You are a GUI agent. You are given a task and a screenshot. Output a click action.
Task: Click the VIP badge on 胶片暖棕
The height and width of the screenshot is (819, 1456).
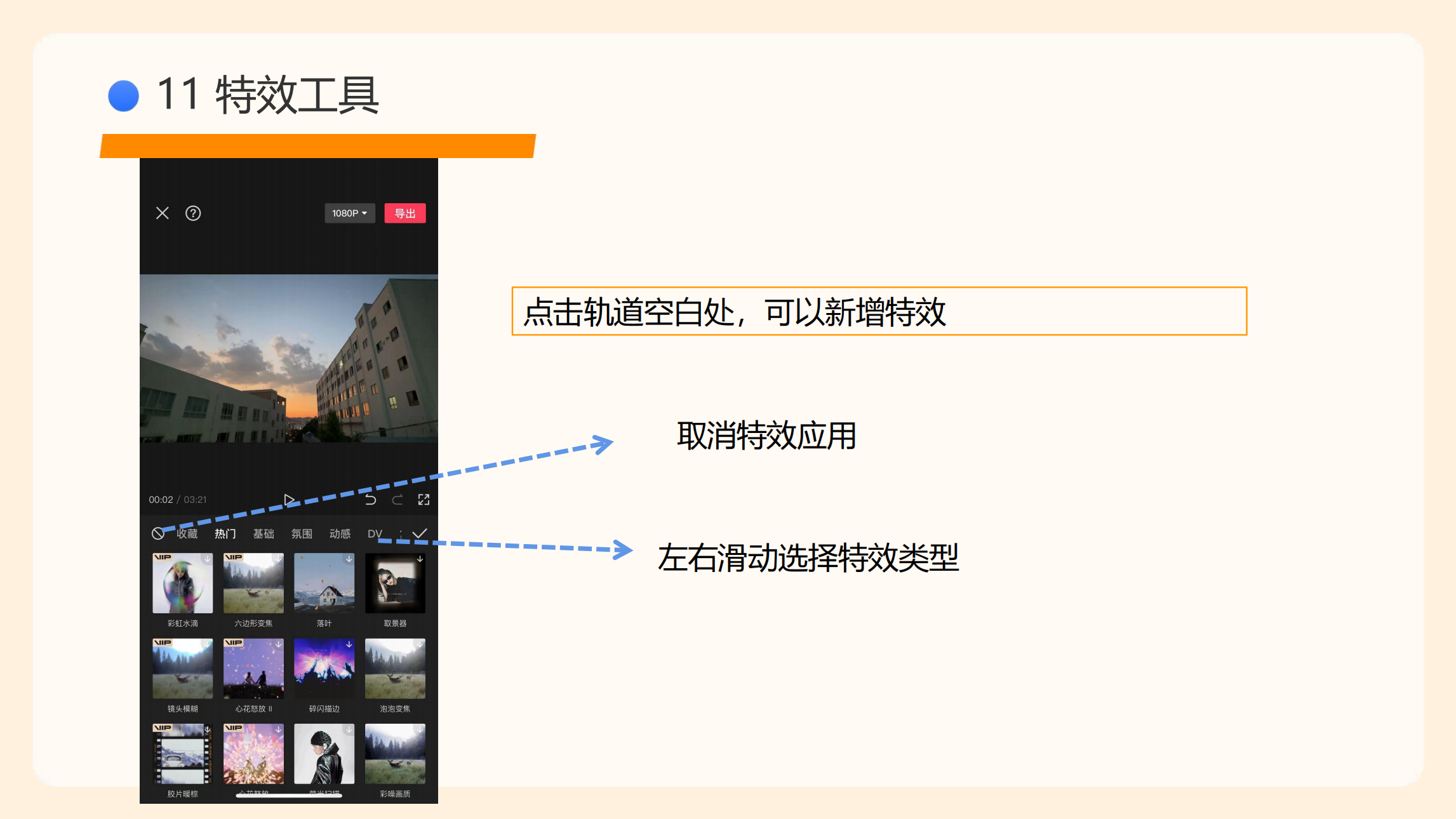point(163,728)
